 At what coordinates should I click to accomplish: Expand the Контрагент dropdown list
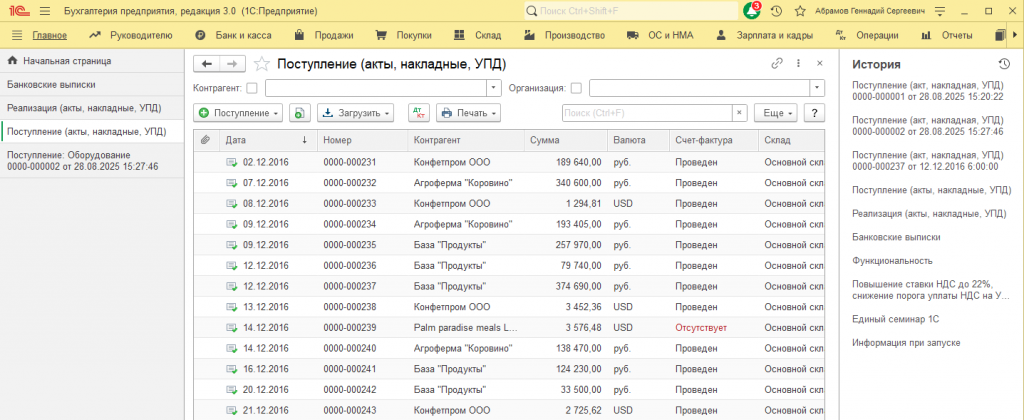click(x=494, y=88)
